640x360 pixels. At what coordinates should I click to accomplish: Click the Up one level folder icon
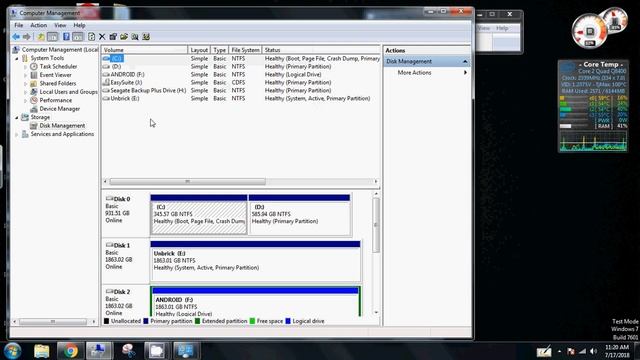point(41,37)
